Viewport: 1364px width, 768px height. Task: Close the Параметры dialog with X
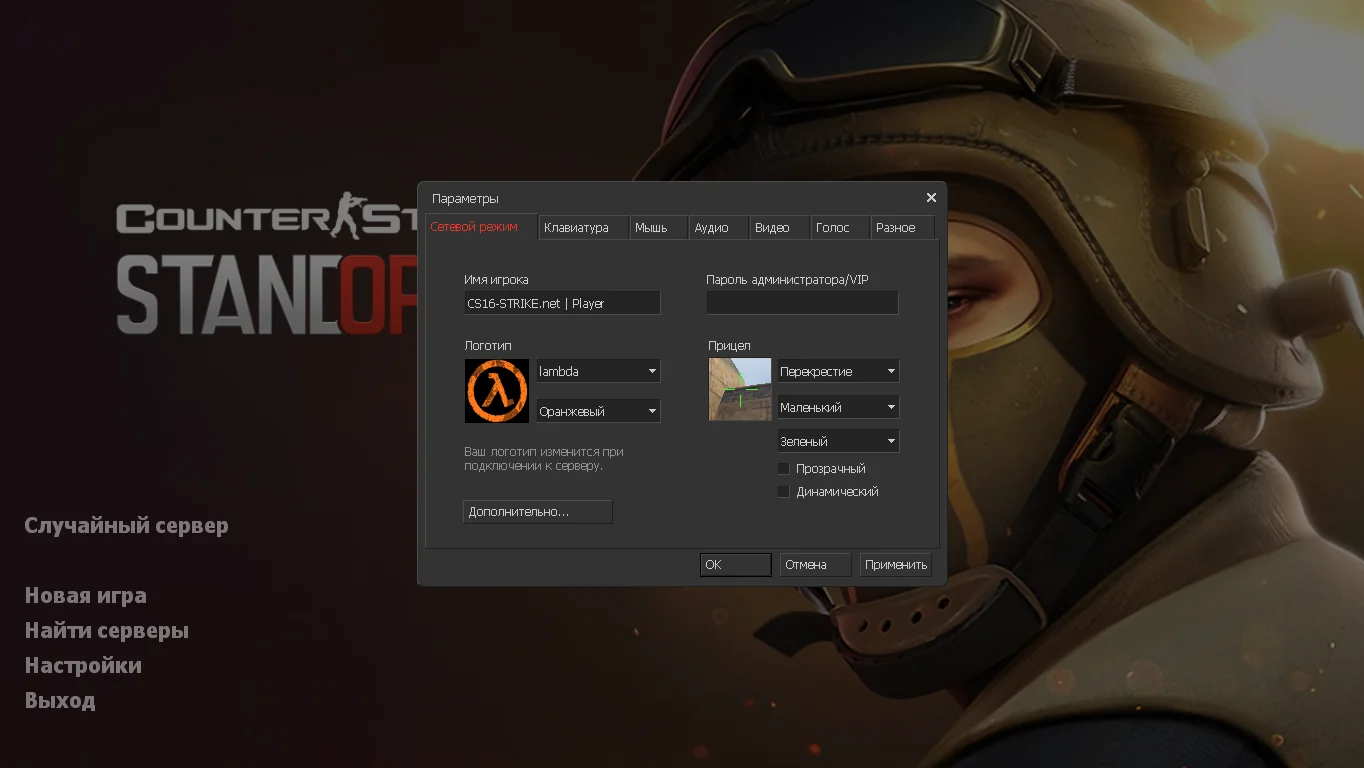coord(931,198)
